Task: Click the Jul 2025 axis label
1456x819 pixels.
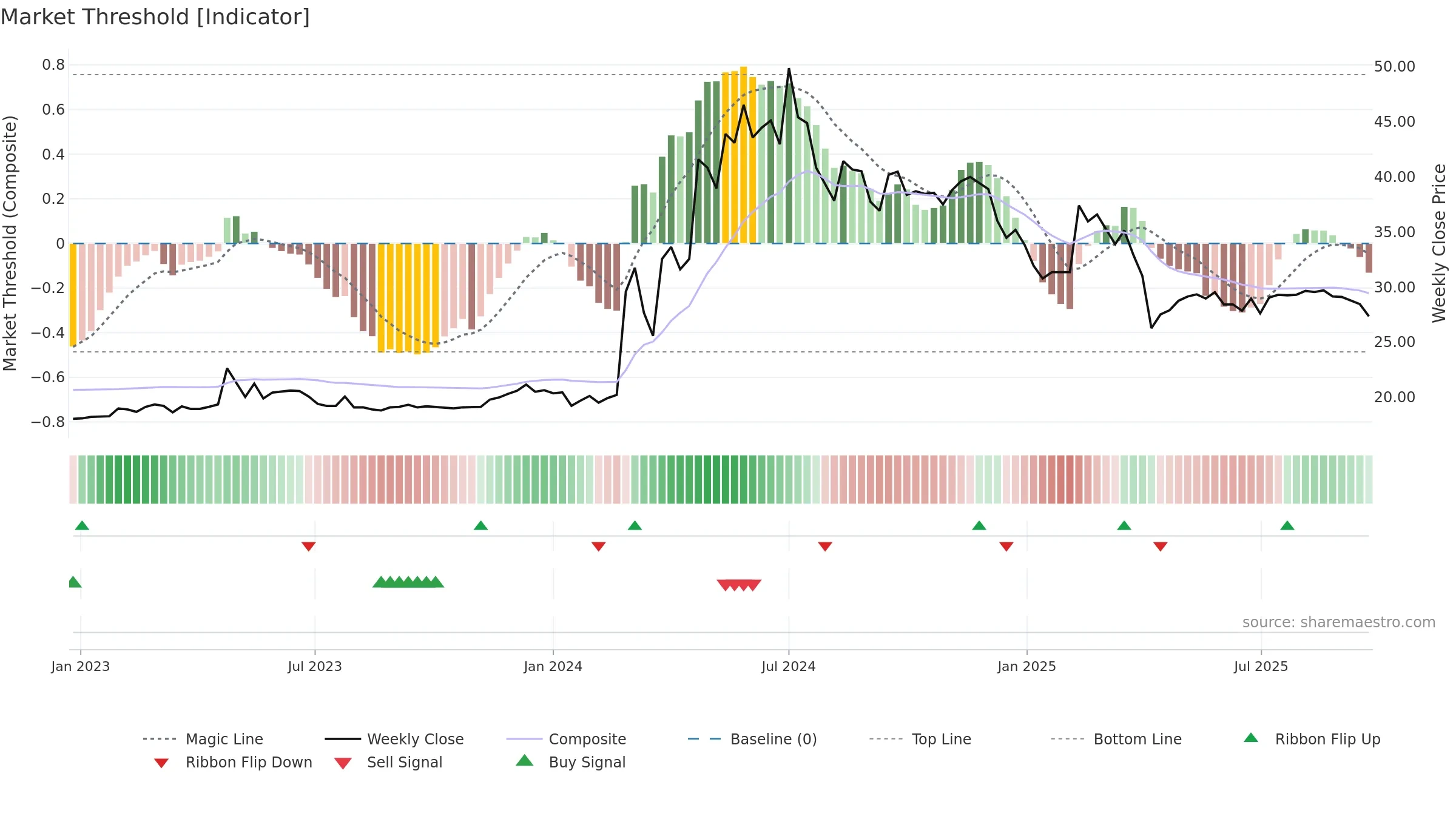Action: click(x=1261, y=666)
